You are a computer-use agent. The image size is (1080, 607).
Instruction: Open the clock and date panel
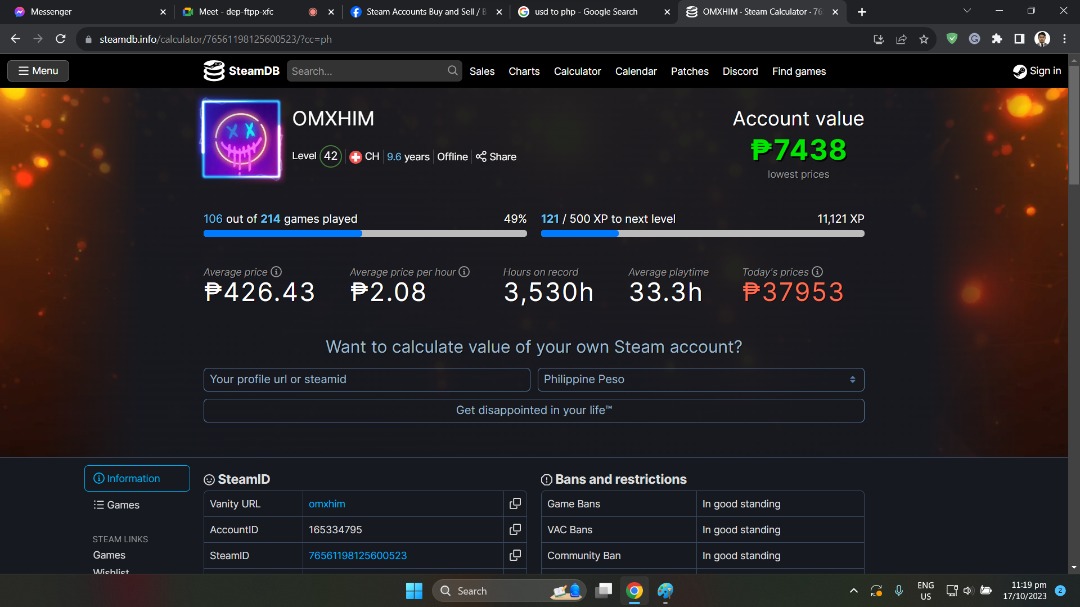[x=1025, y=590]
